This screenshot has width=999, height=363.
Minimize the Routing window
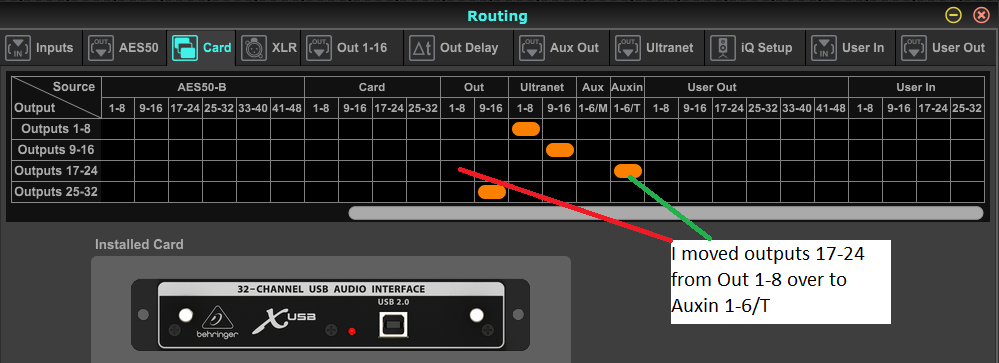click(953, 15)
